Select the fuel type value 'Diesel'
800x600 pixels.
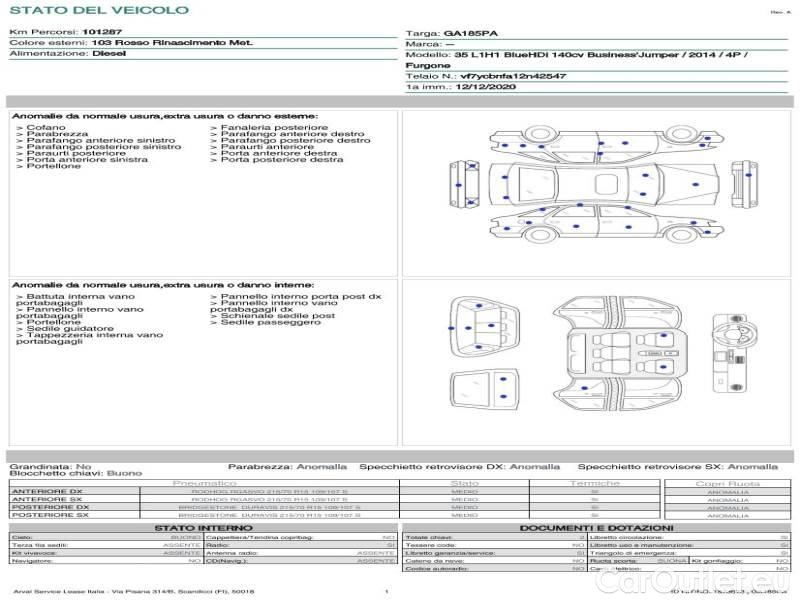pyautogui.click(x=109, y=54)
